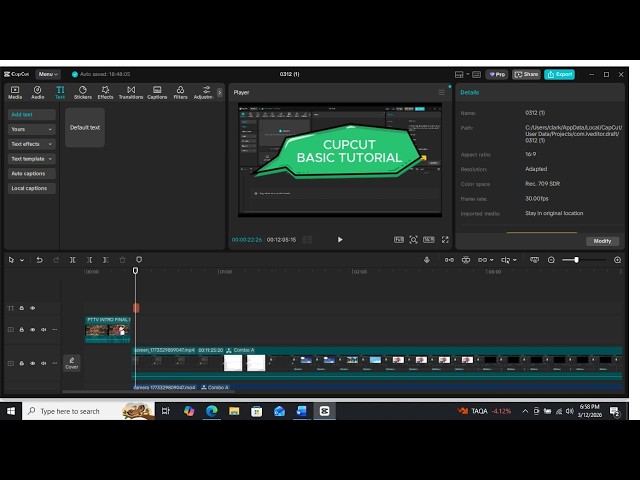
Task: Click the Share button
Action: tap(527, 74)
